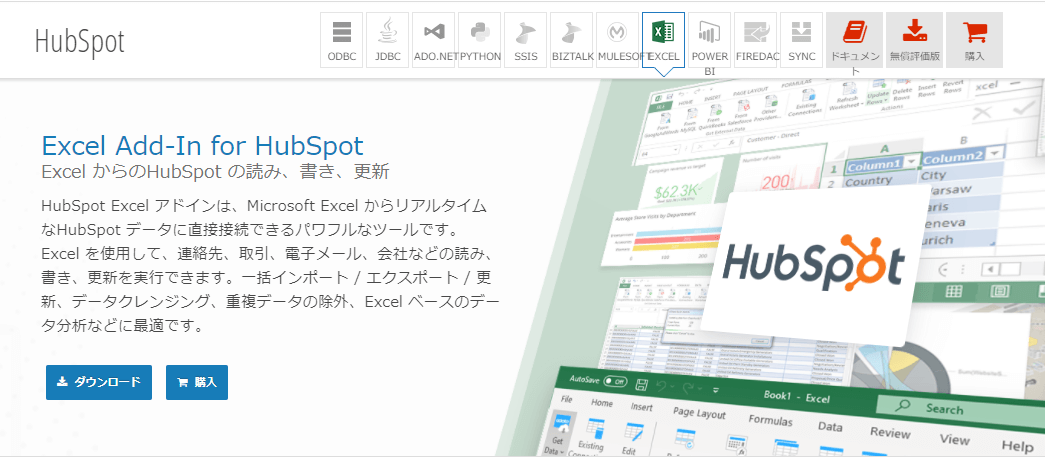Open the red ドキュメント documentation button

tap(854, 40)
